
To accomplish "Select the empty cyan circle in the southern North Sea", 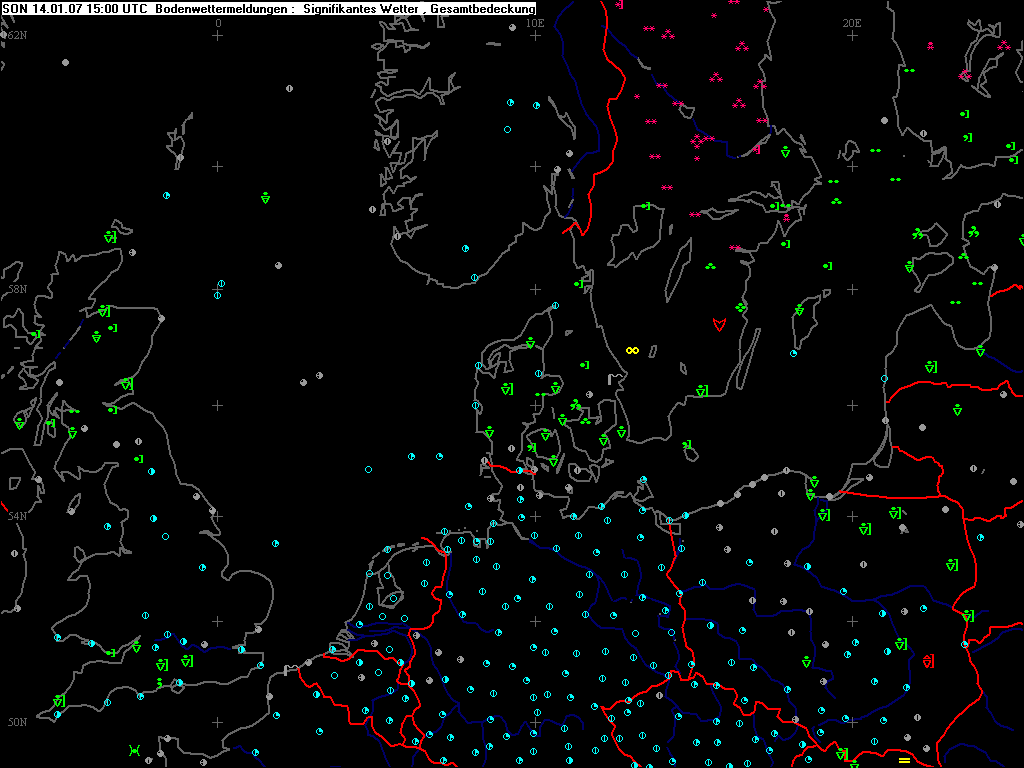I will (x=368, y=469).
